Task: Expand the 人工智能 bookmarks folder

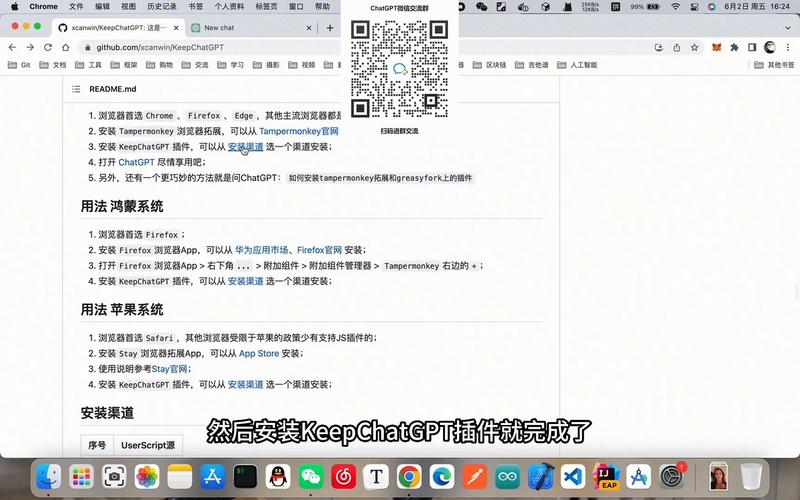Action: coord(577,65)
